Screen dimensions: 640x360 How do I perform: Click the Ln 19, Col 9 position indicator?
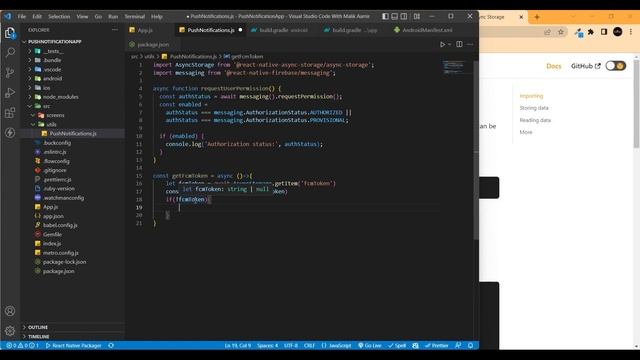pyautogui.click(x=238, y=346)
